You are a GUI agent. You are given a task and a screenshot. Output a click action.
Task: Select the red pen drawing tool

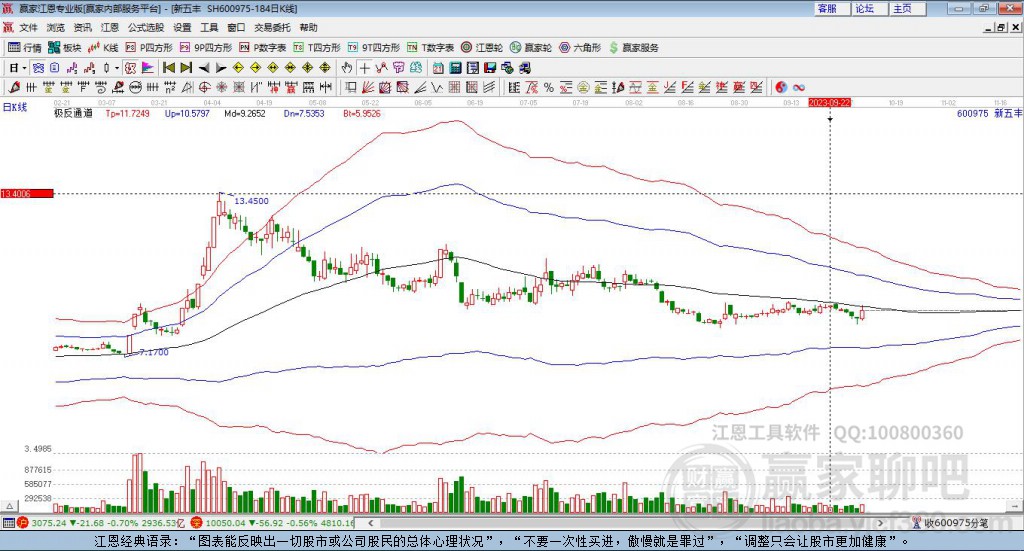[14, 87]
